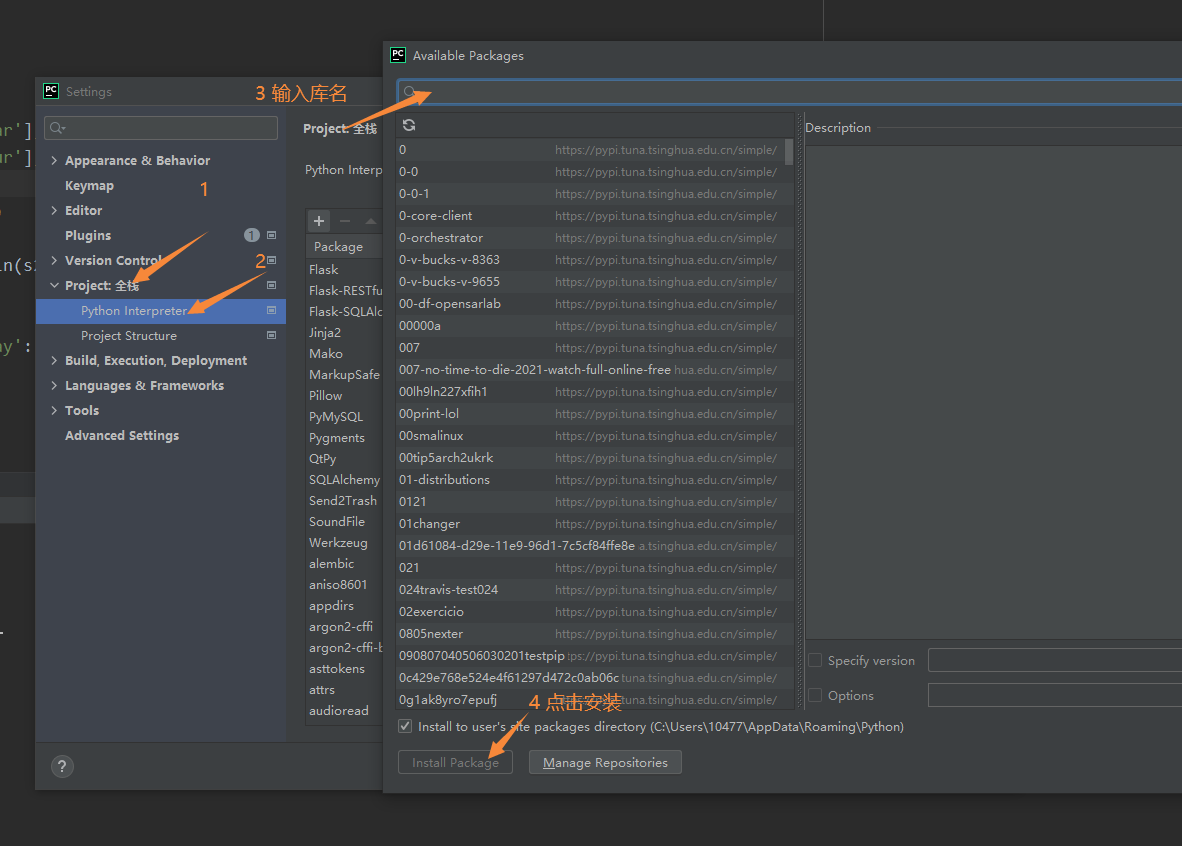Click the plus add package icon
Screen dimensions: 1182x846
coord(319,221)
